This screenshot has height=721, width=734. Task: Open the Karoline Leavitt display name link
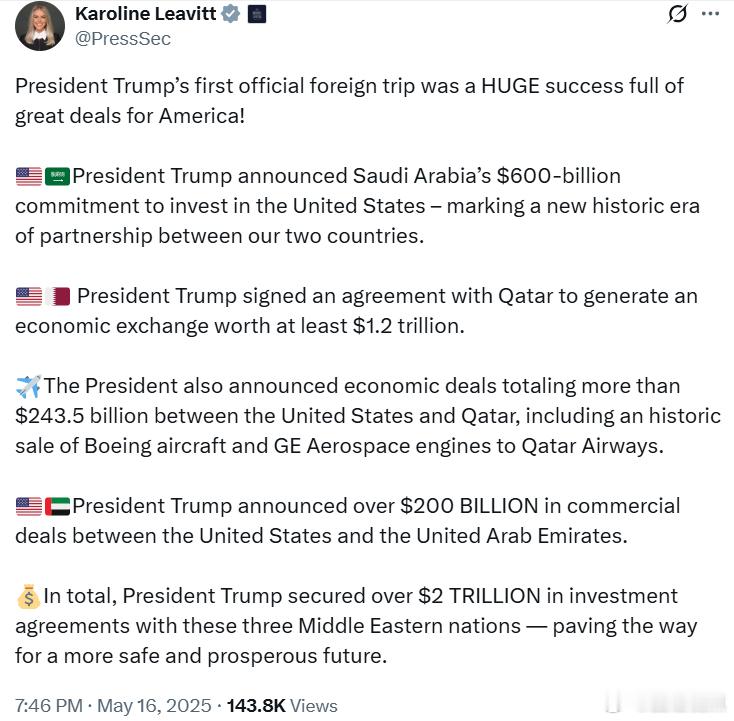point(146,14)
